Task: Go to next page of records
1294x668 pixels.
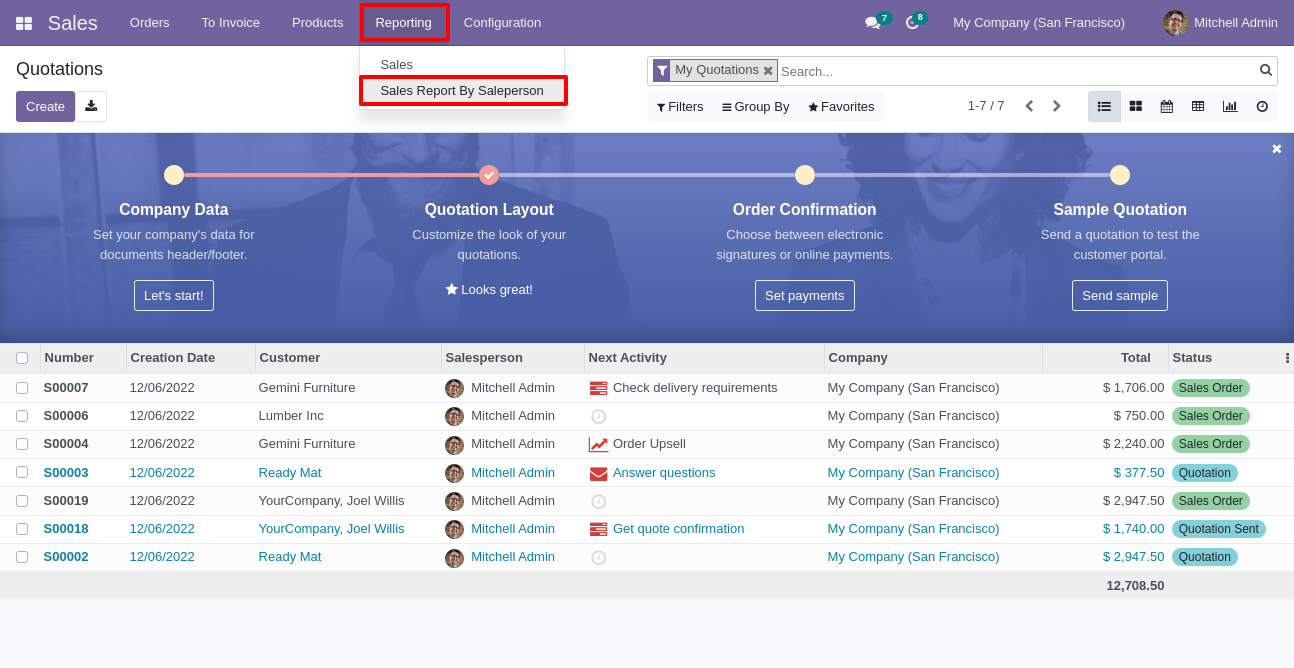Action: (1056, 106)
